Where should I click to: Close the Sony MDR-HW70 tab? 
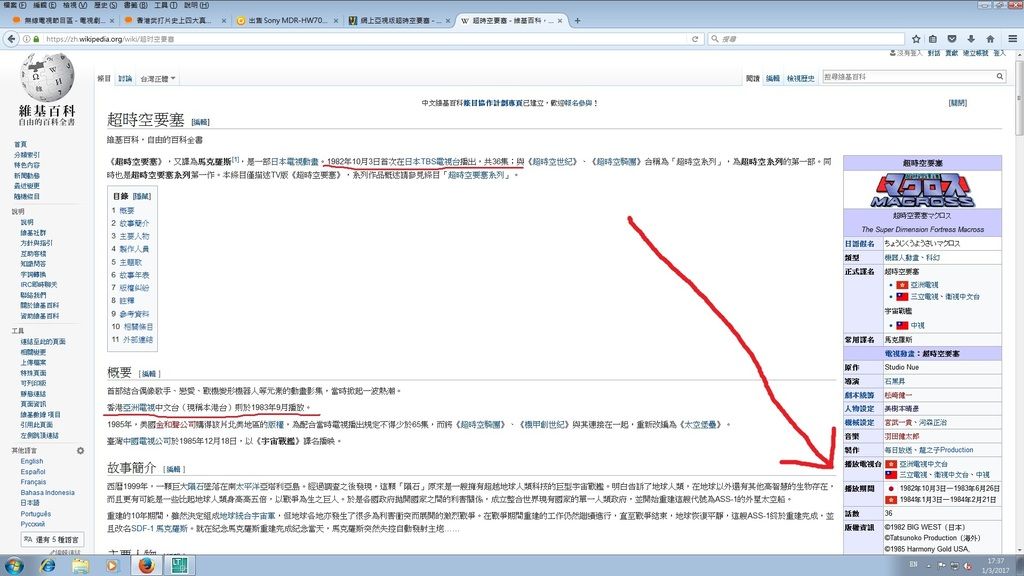336,21
